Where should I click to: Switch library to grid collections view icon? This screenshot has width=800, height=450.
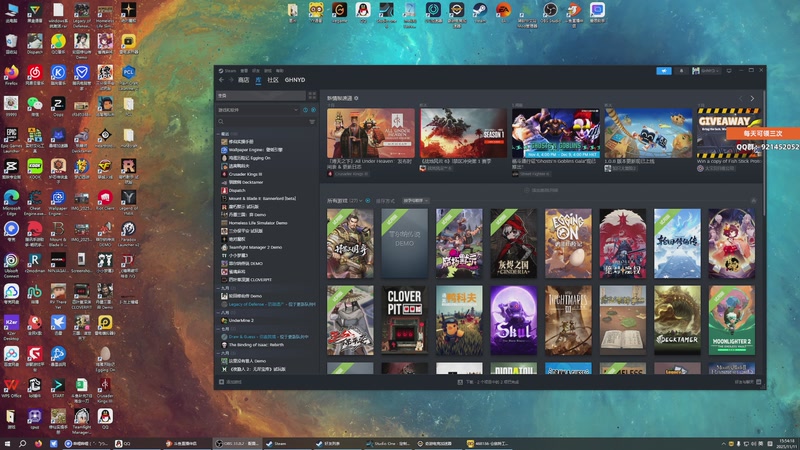313,96
